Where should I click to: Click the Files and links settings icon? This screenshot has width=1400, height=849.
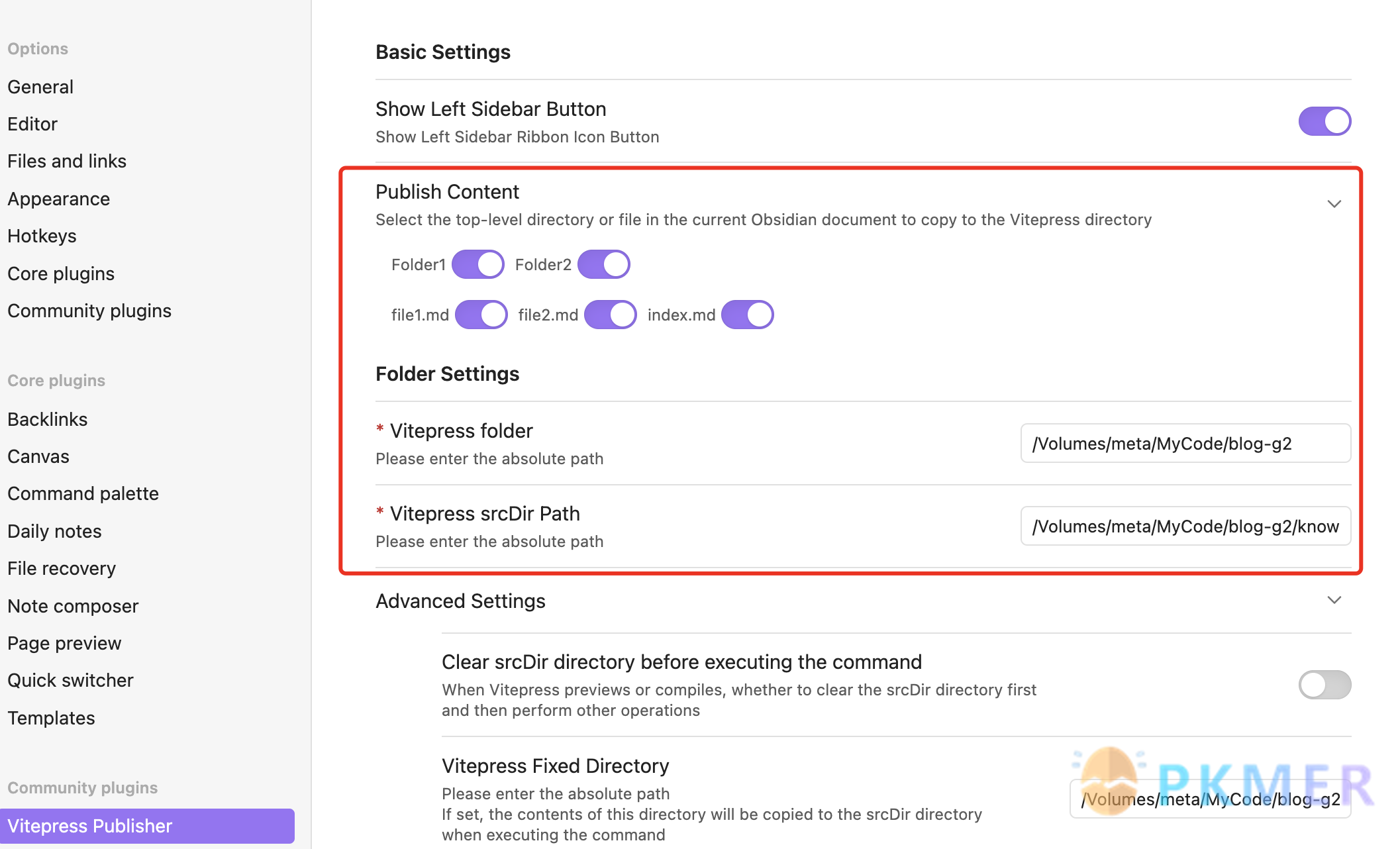67,160
